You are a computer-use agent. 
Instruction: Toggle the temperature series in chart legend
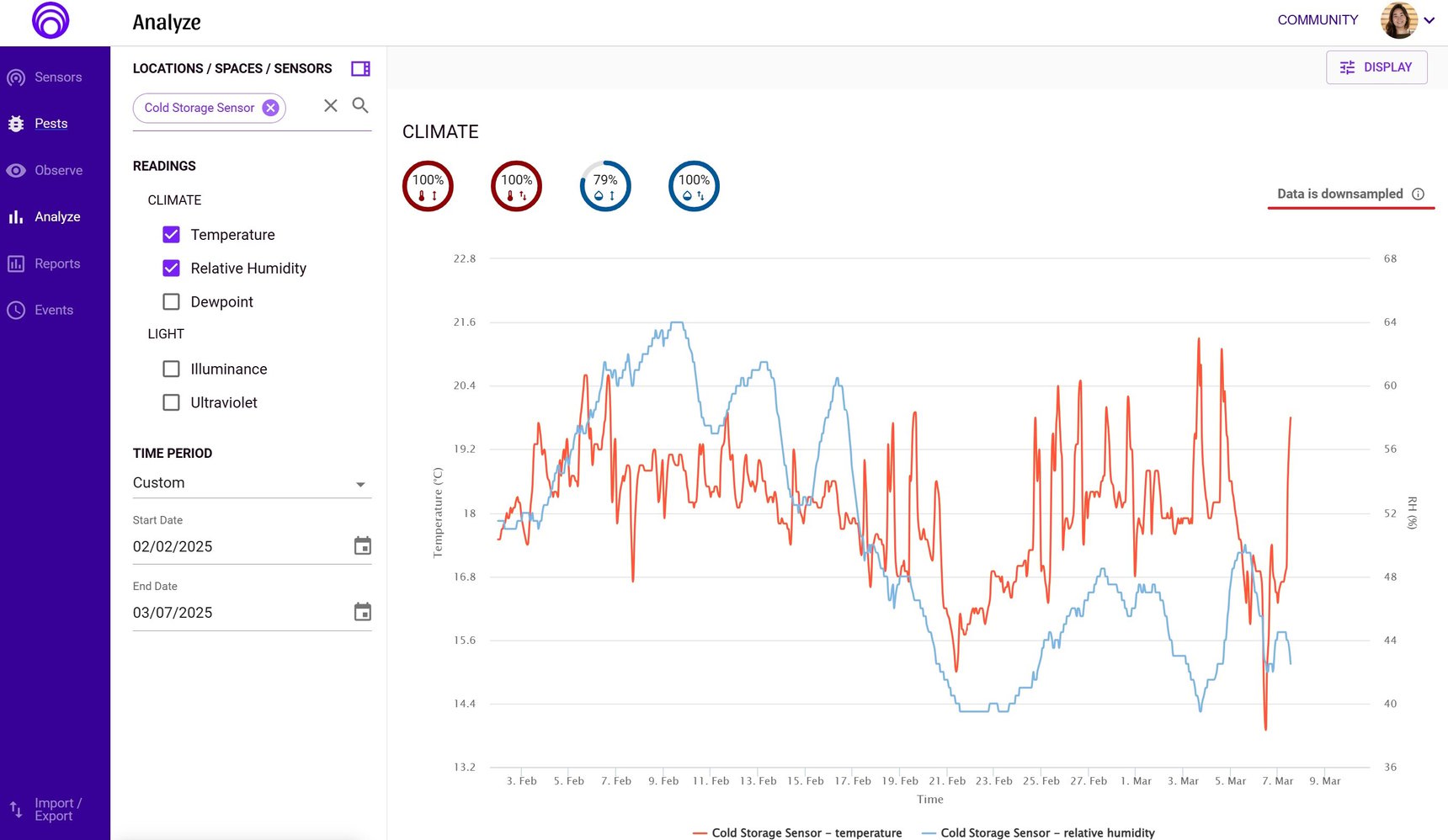coord(796,832)
